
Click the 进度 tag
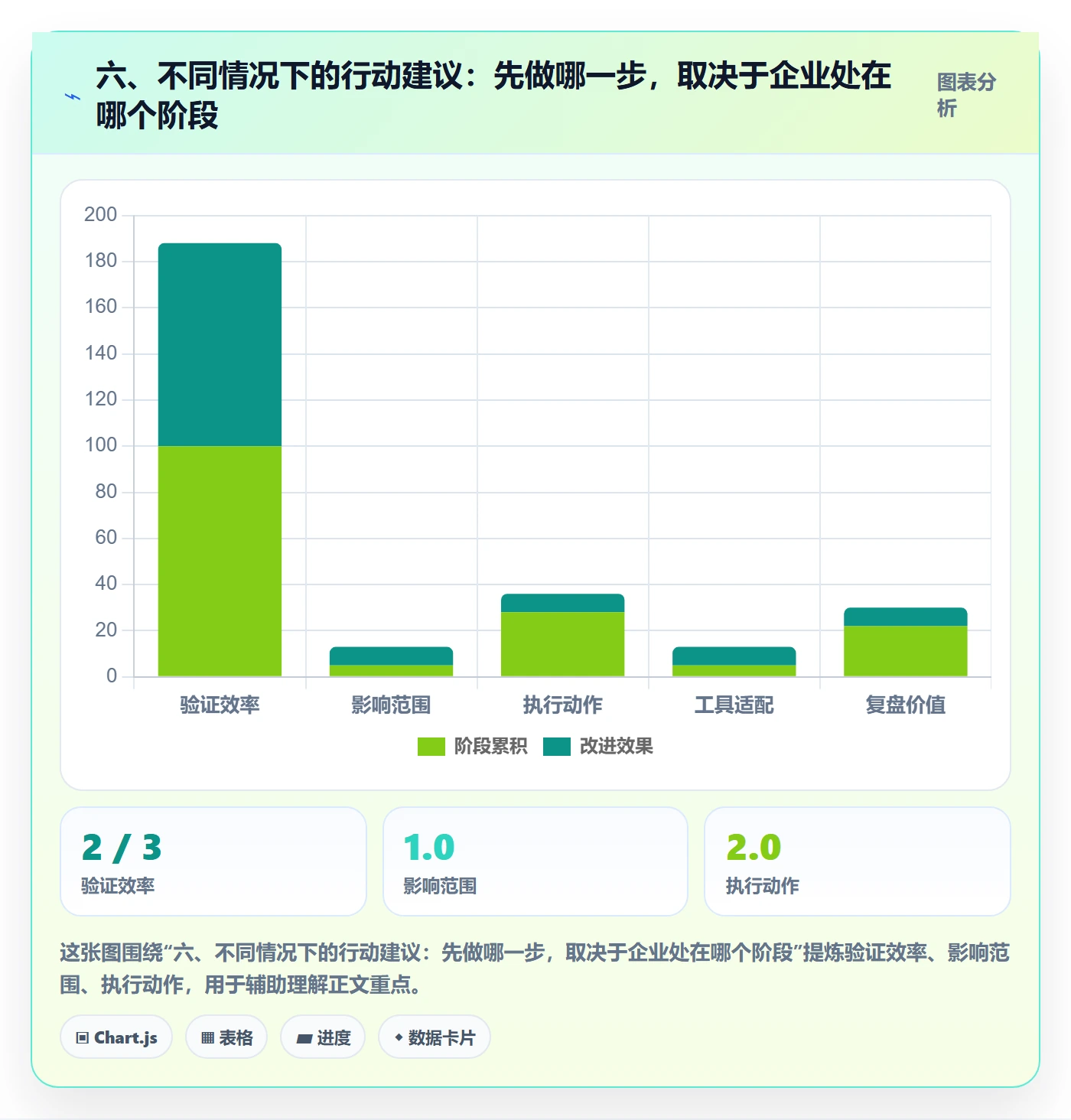[323, 1037]
